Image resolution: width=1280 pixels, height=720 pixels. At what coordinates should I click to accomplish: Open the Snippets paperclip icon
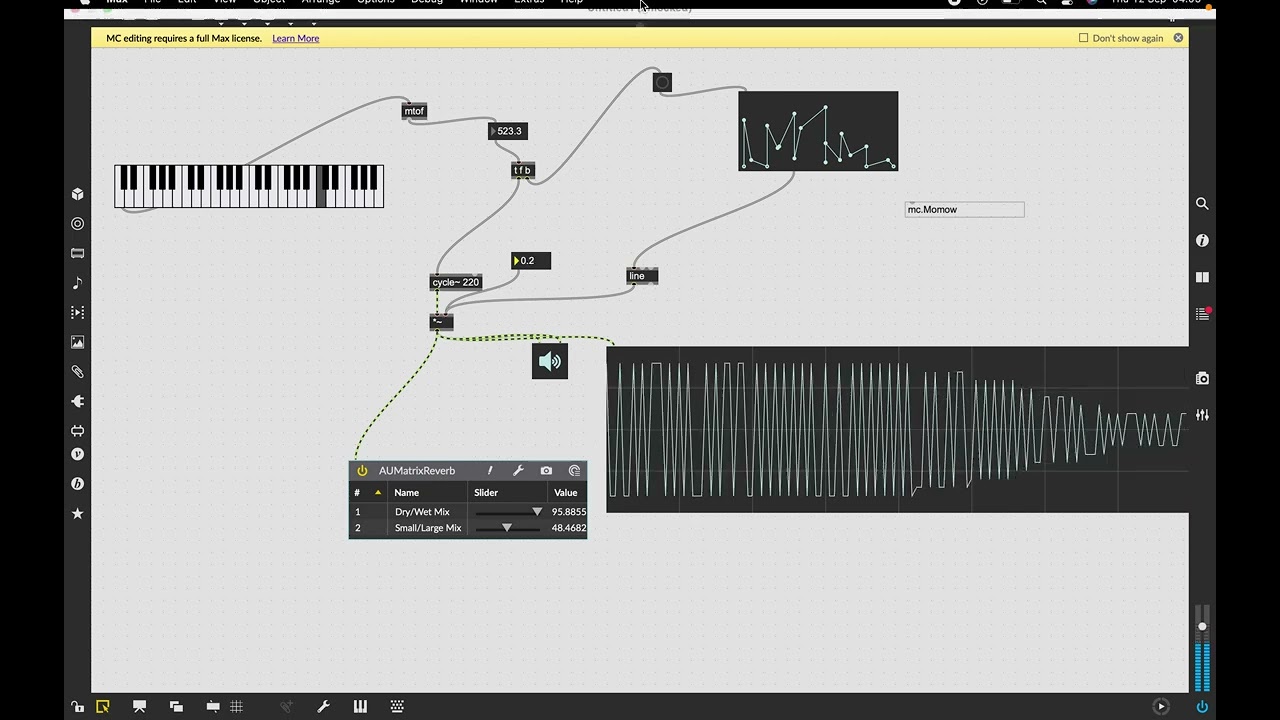(78, 372)
